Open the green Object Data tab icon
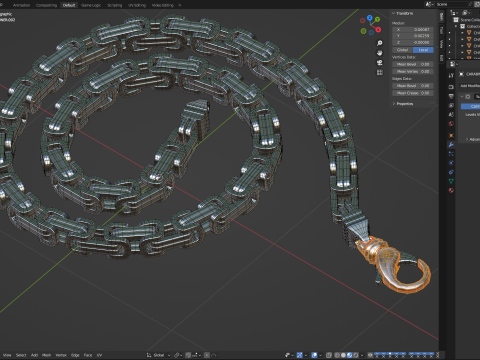 451,181
